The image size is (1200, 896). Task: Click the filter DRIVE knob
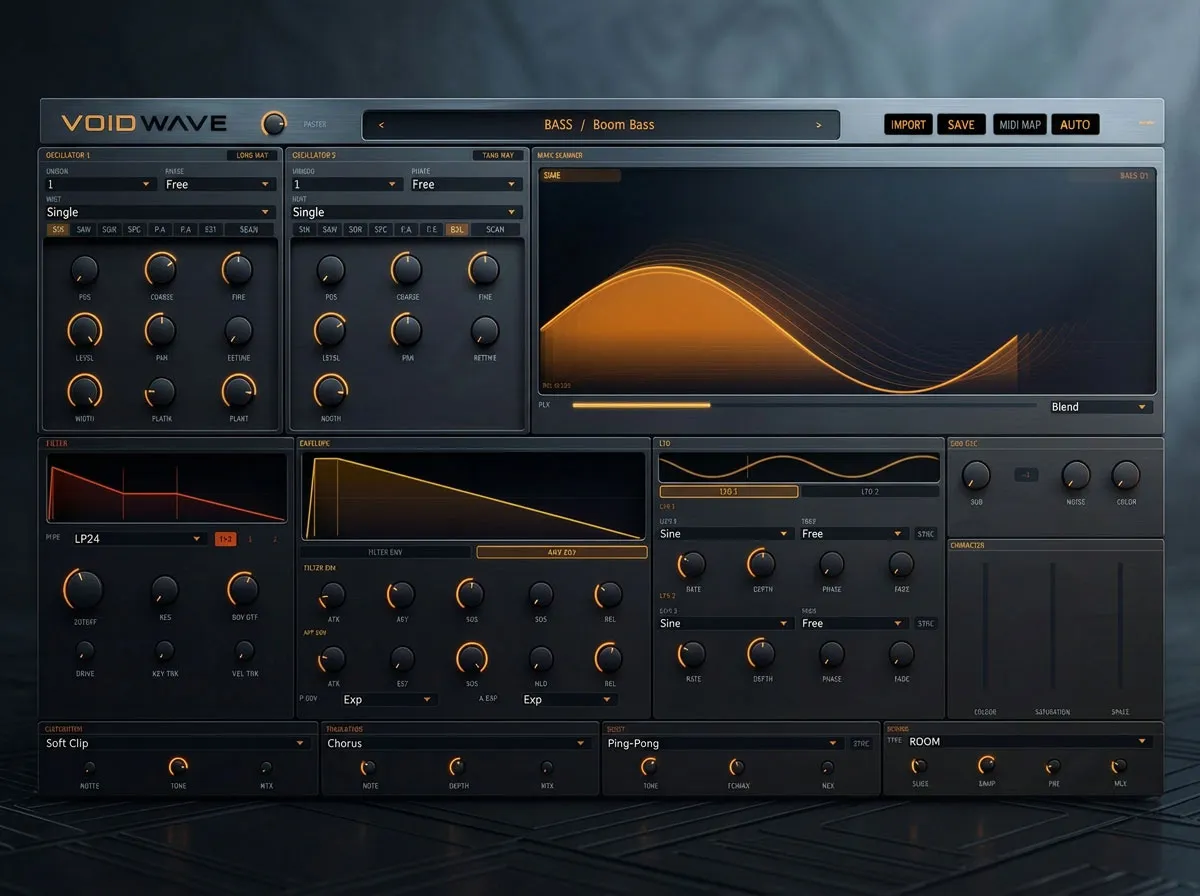click(x=85, y=652)
